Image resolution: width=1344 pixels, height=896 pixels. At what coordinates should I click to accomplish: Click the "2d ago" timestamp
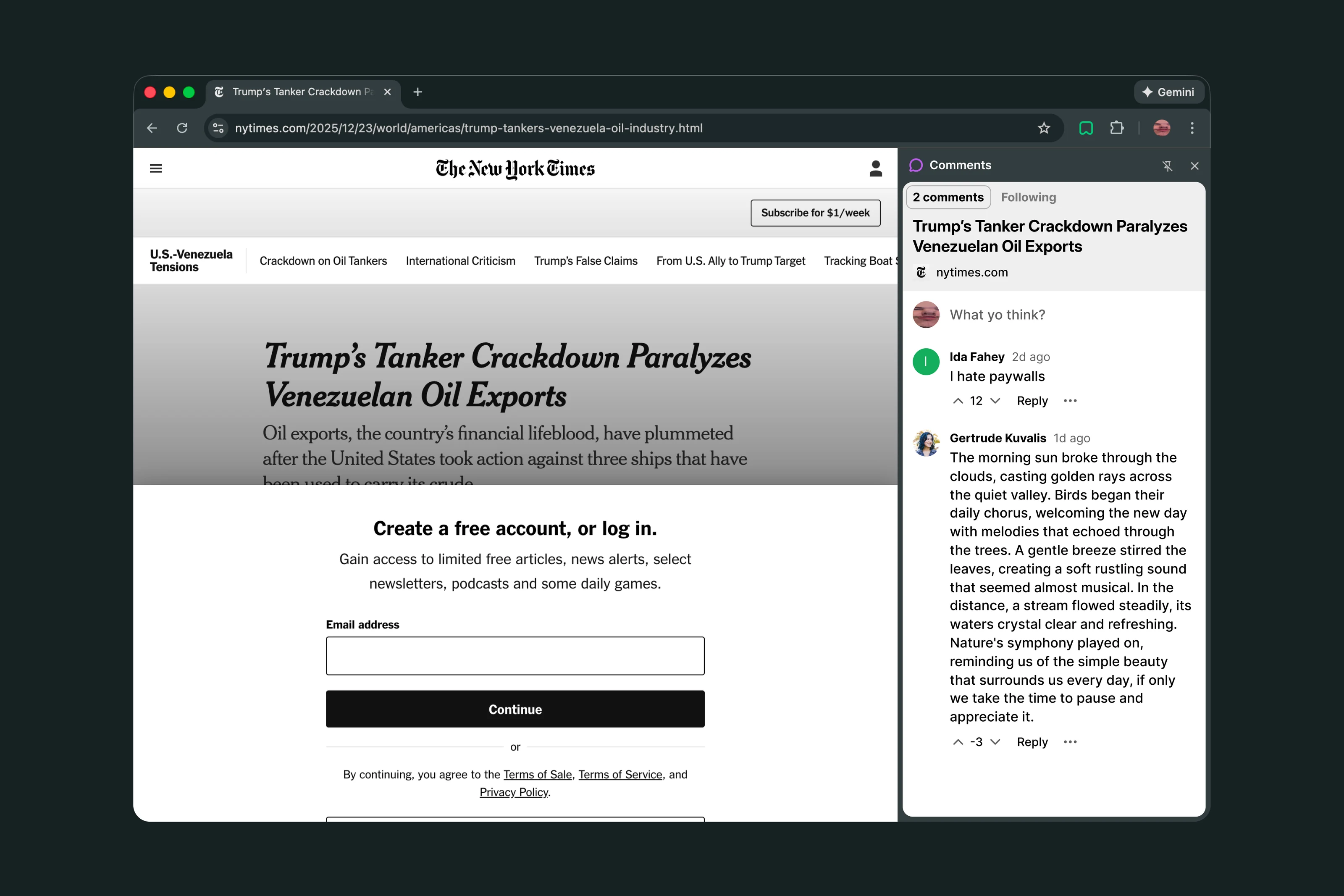(1030, 357)
